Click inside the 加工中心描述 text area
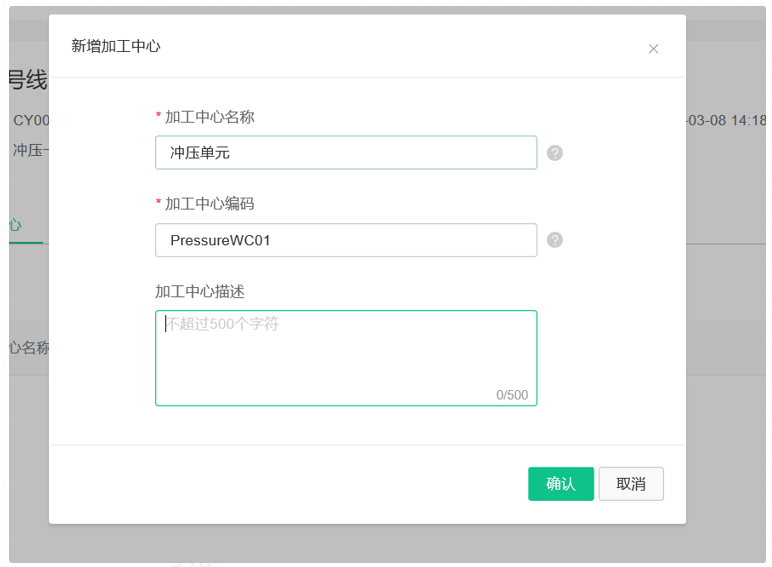The height and width of the screenshot is (567, 772). pyautogui.click(x=346, y=358)
